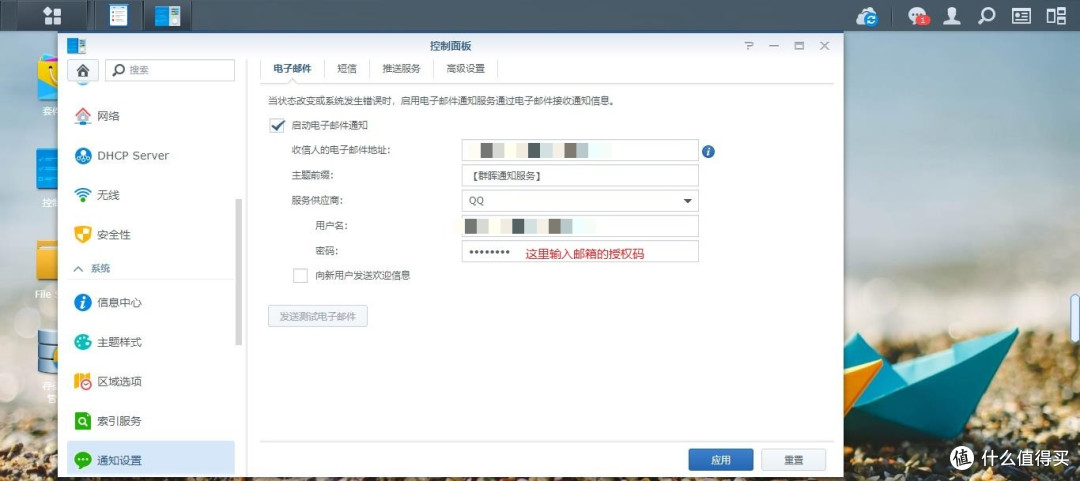Open the 通知设置 chat icon
Viewport: 1080px width, 481px height.
coord(83,460)
